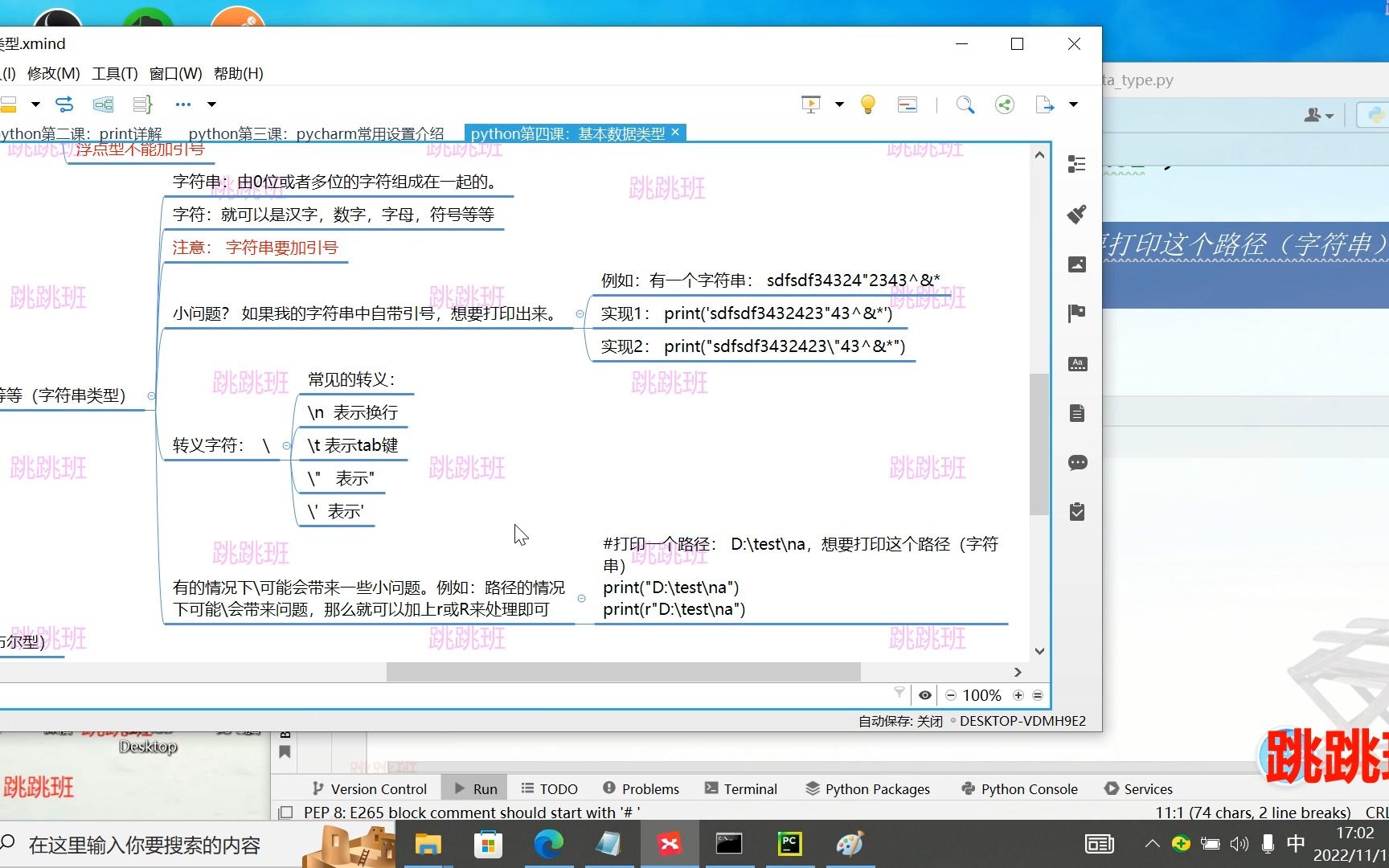
Task: Switch to python第三课 pycharm常用设置介绍 tab
Action: tap(316, 133)
